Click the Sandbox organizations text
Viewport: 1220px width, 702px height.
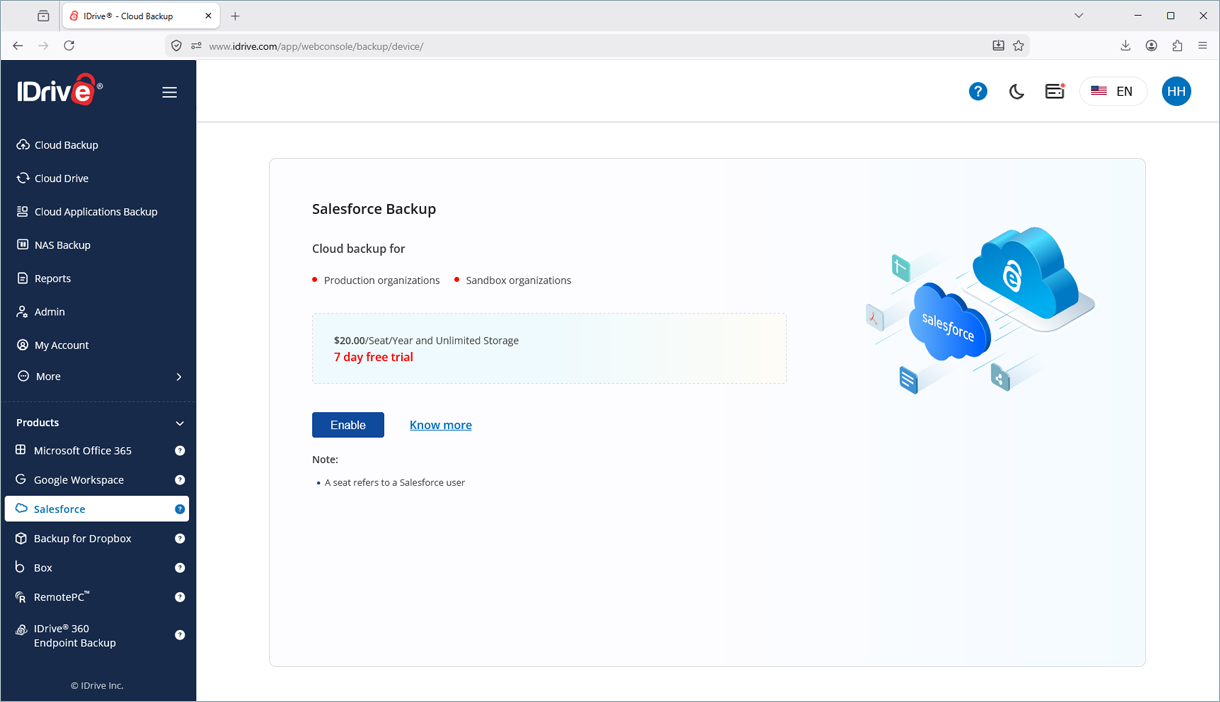[518, 281]
